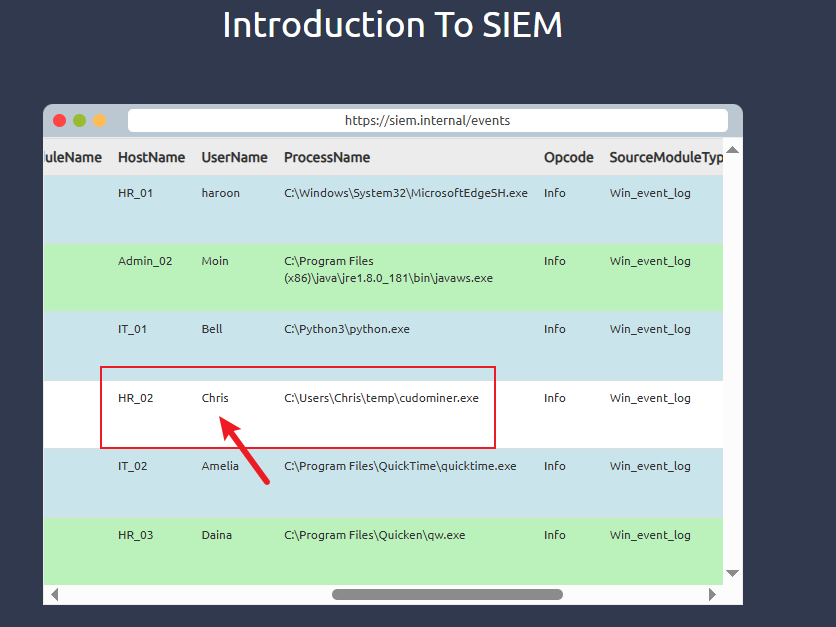Click the quicktime.exe process path
The width and height of the screenshot is (836, 627).
point(400,466)
